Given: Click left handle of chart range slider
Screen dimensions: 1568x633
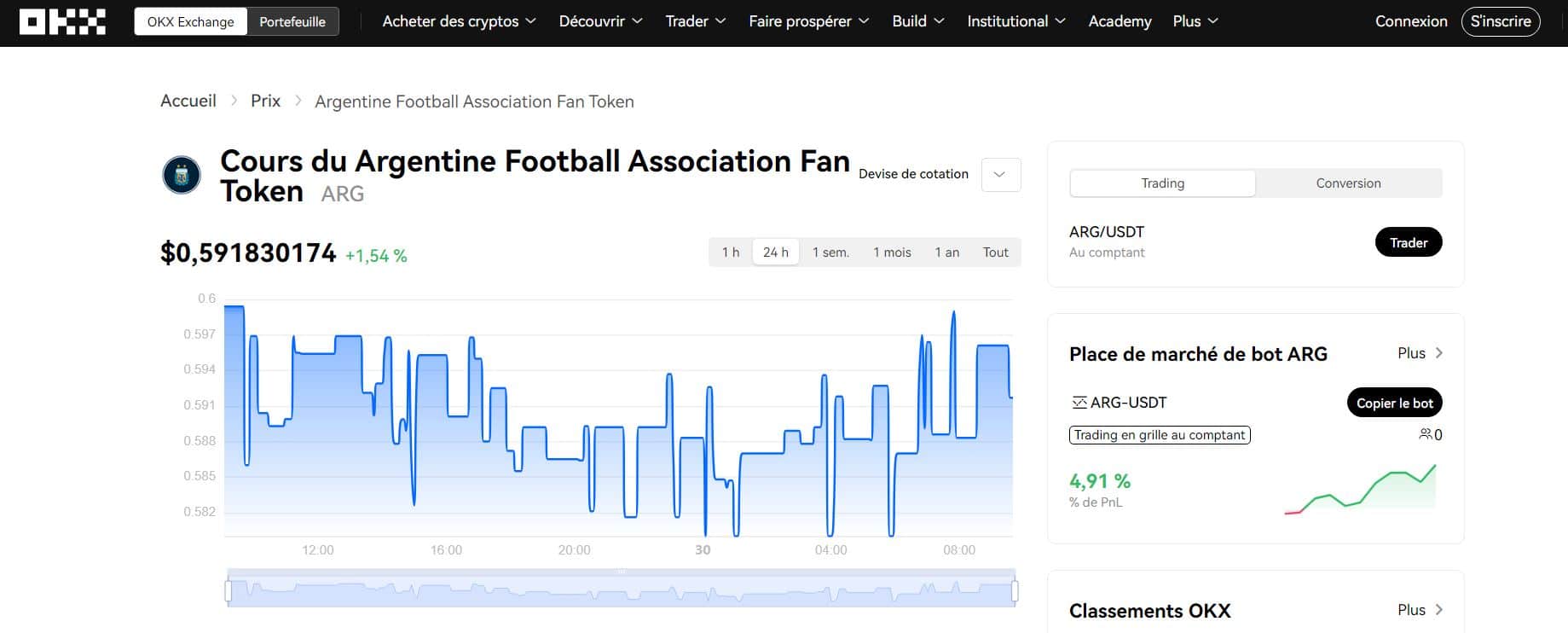Looking at the screenshot, I should [x=228, y=591].
